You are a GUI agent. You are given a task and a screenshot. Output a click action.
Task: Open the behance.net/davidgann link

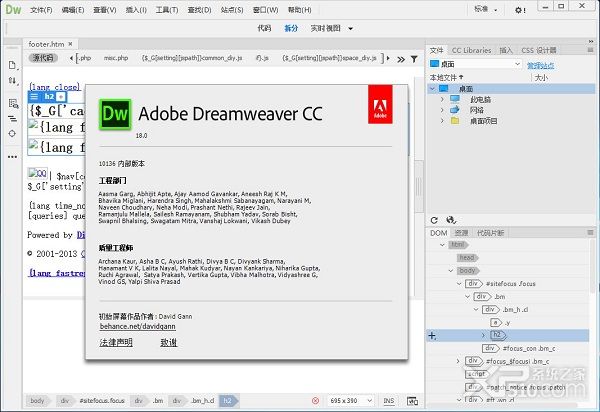[x=137, y=326]
